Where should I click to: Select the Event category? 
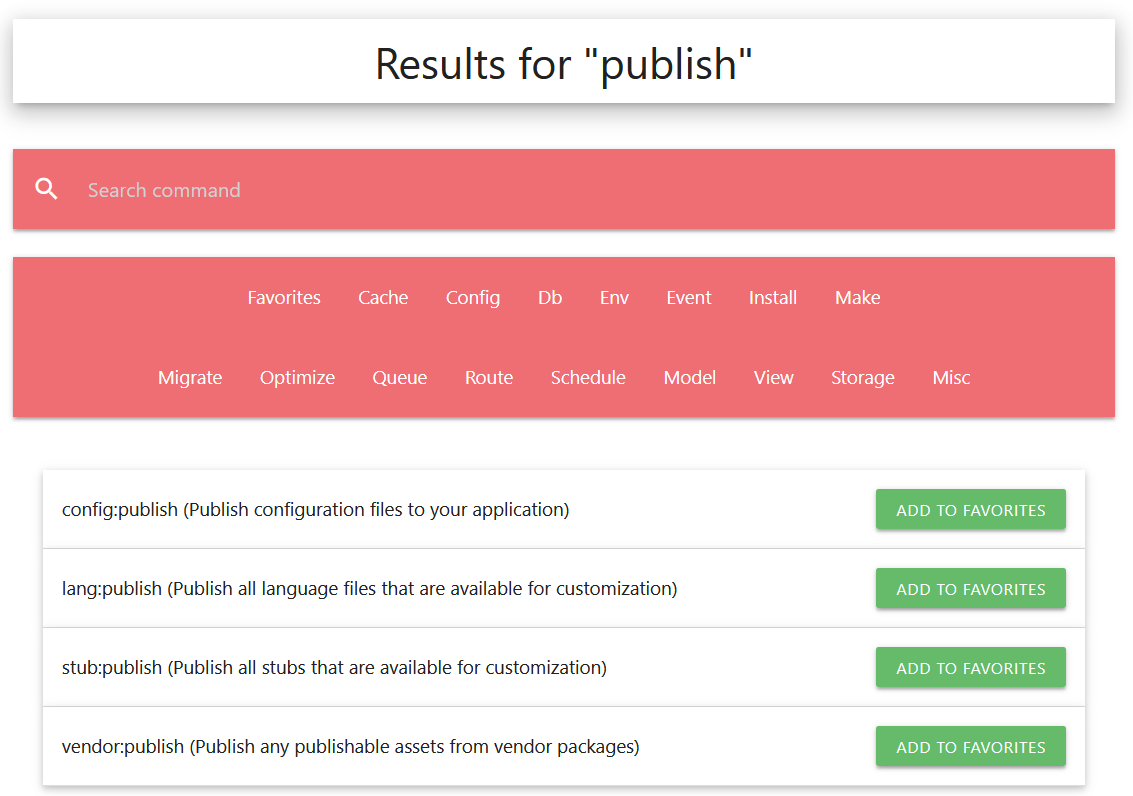click(689, 298)
